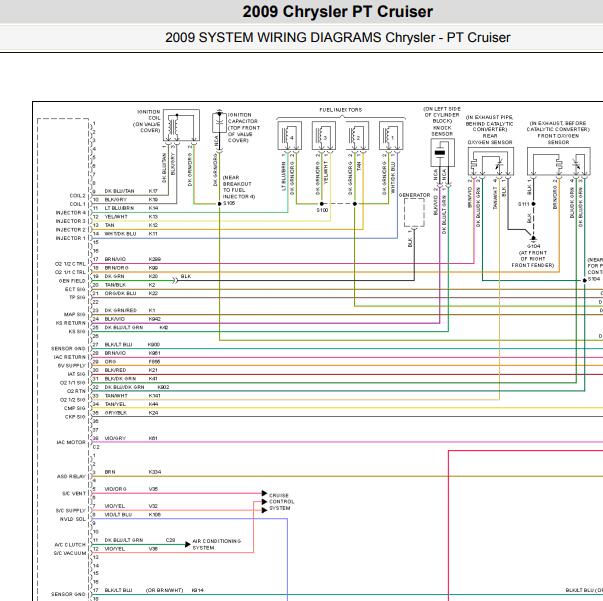
Task: Click the ignition coil symbol box
Action: click(x=181, y=125)
